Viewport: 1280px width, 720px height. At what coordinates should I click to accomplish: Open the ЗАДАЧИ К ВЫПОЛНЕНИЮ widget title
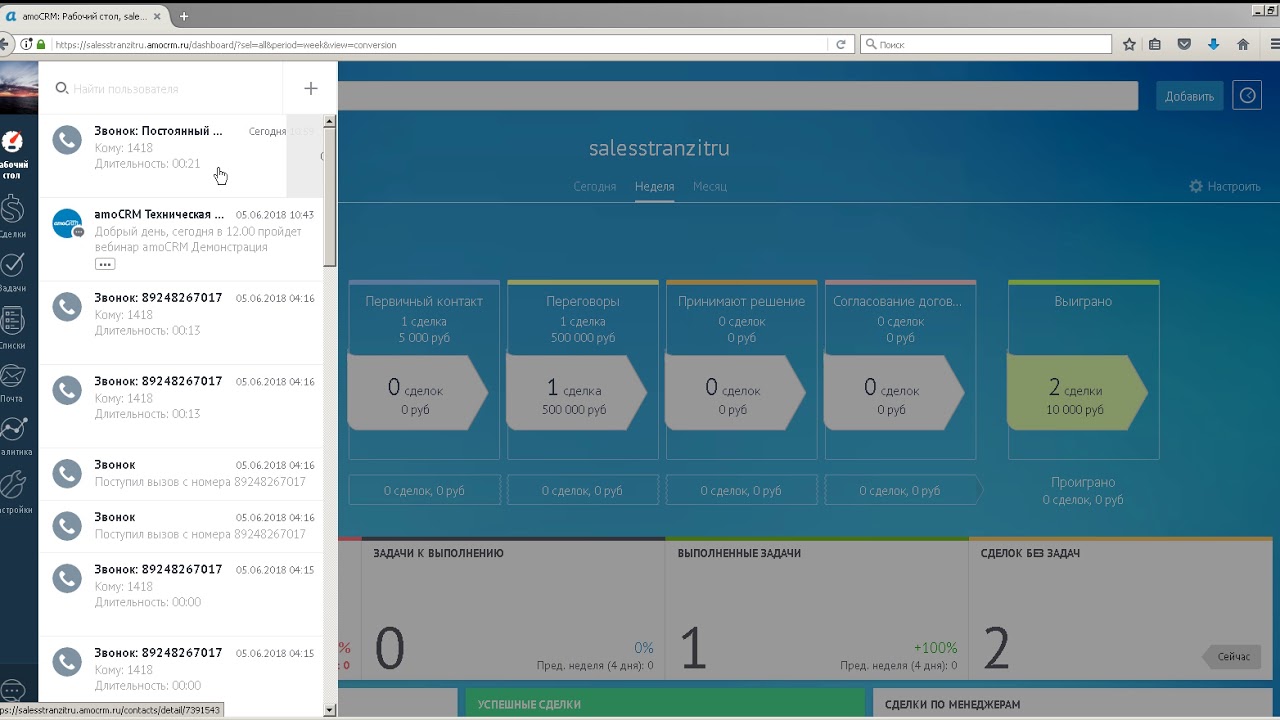438,553
